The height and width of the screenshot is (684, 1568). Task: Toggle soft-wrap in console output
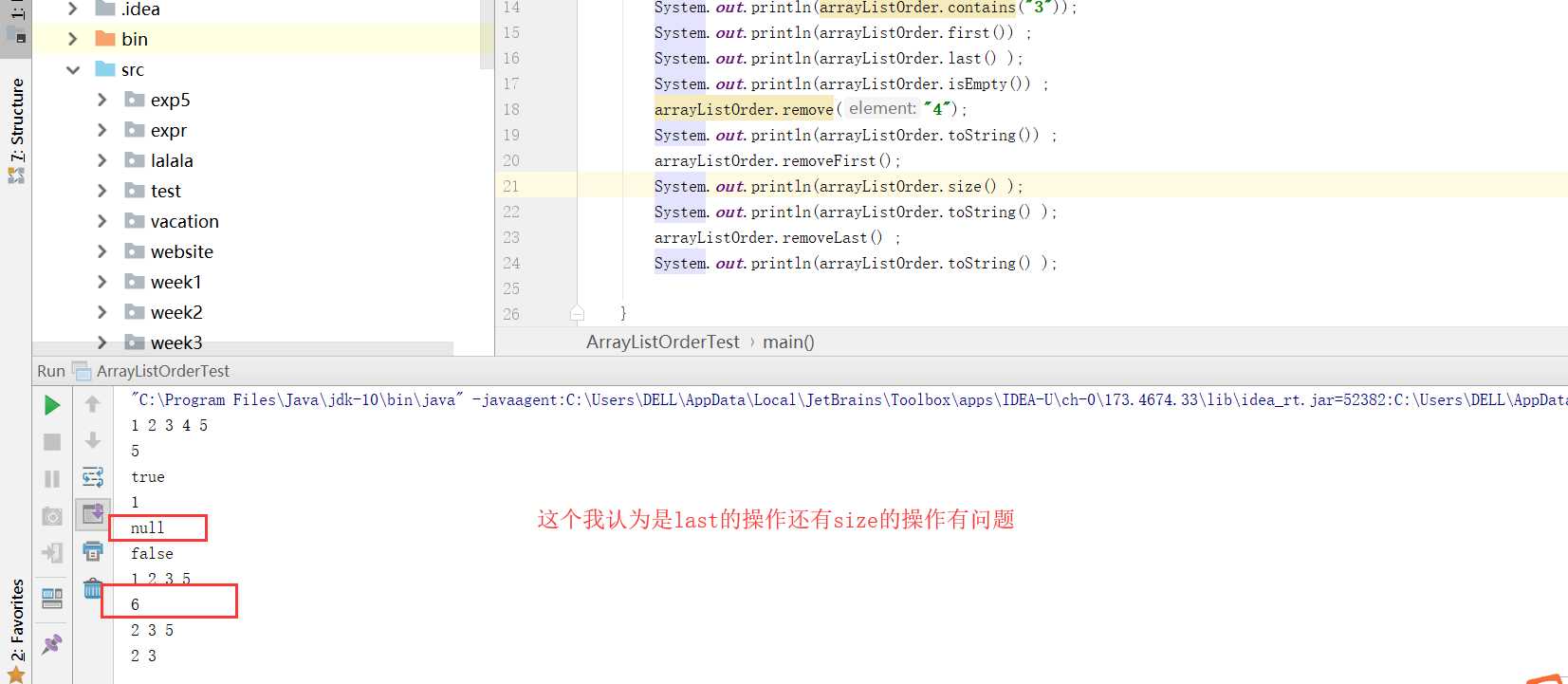point(93,476)
